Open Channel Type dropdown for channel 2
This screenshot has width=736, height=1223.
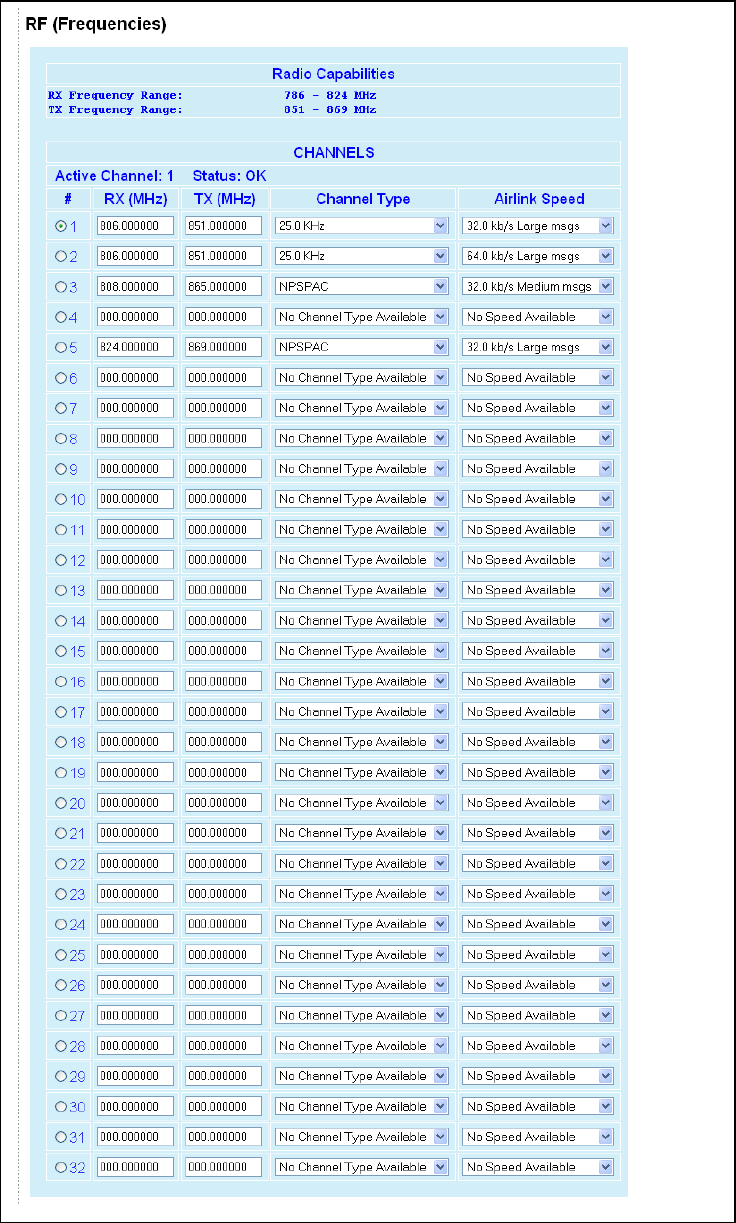point(361,256)
